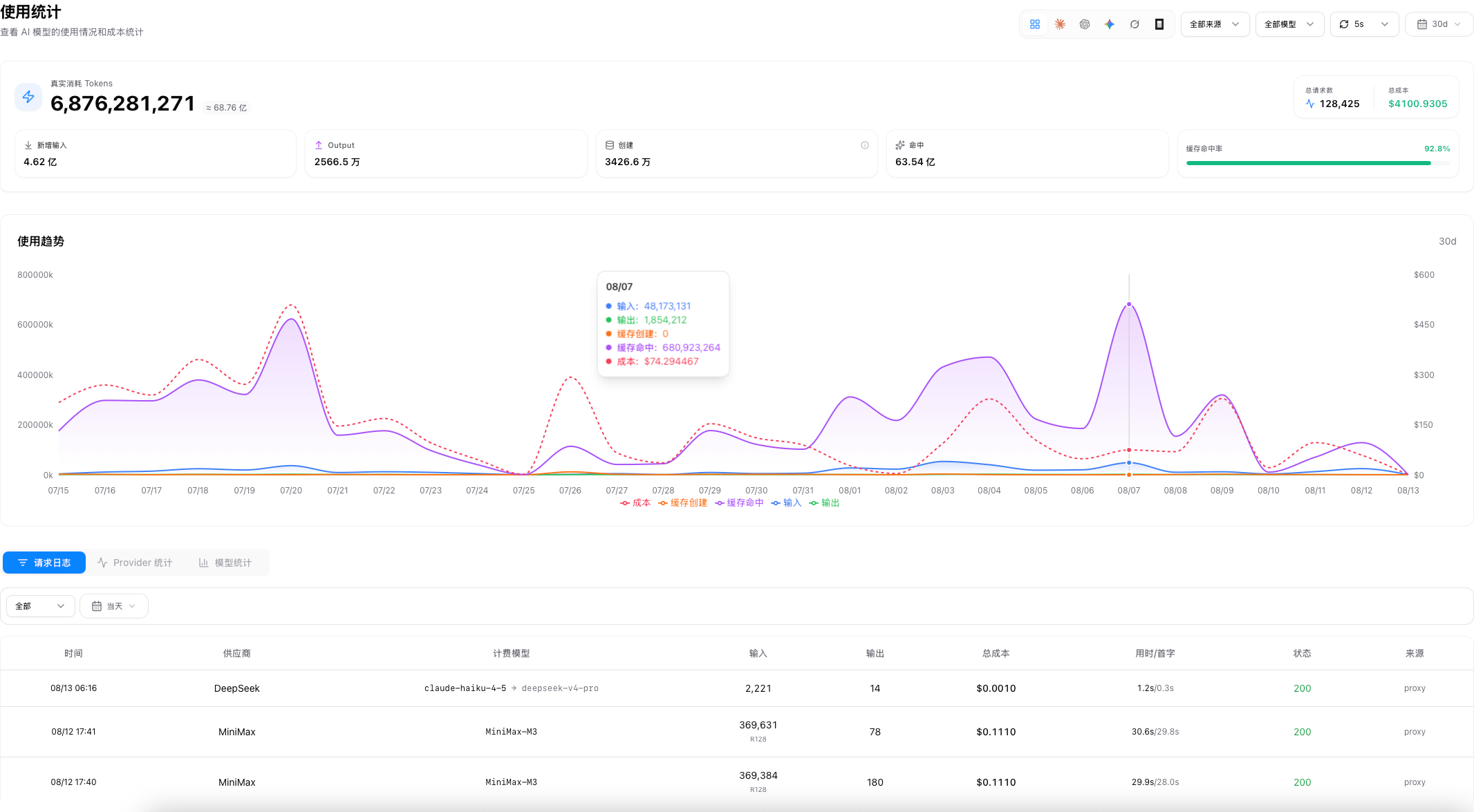Switch to the 模型统计 tab
1474x812 pixels.
click(225, 563)
